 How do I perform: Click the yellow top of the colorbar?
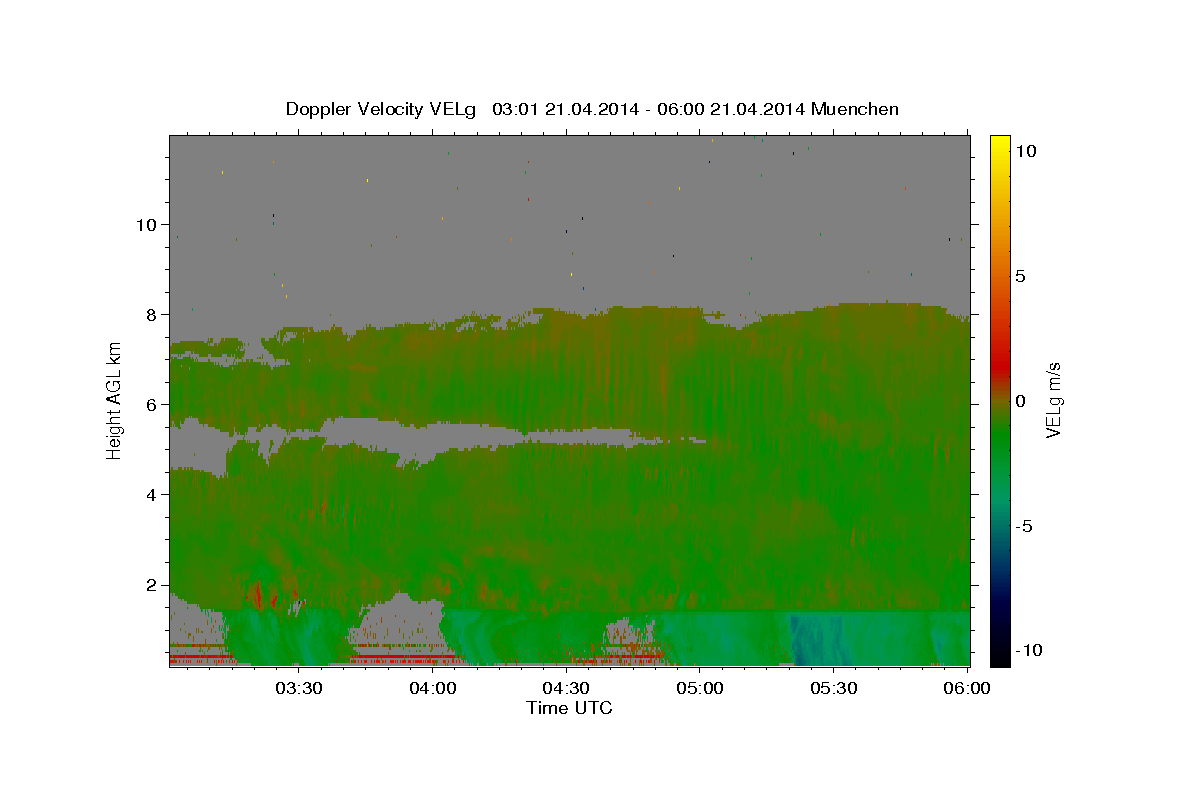(x=1000, y=145)
